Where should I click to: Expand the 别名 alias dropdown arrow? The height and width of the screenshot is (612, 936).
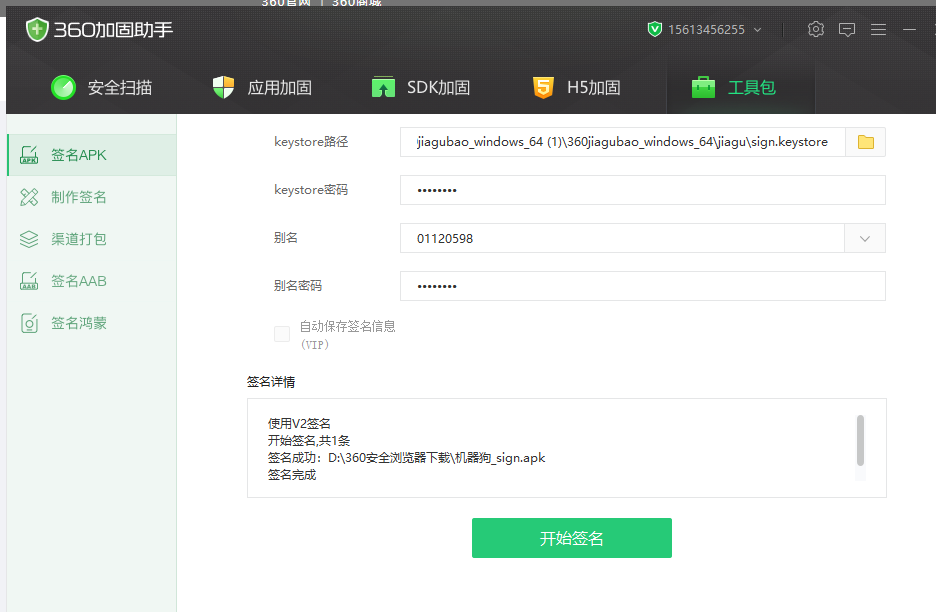[x=864, y=238]
